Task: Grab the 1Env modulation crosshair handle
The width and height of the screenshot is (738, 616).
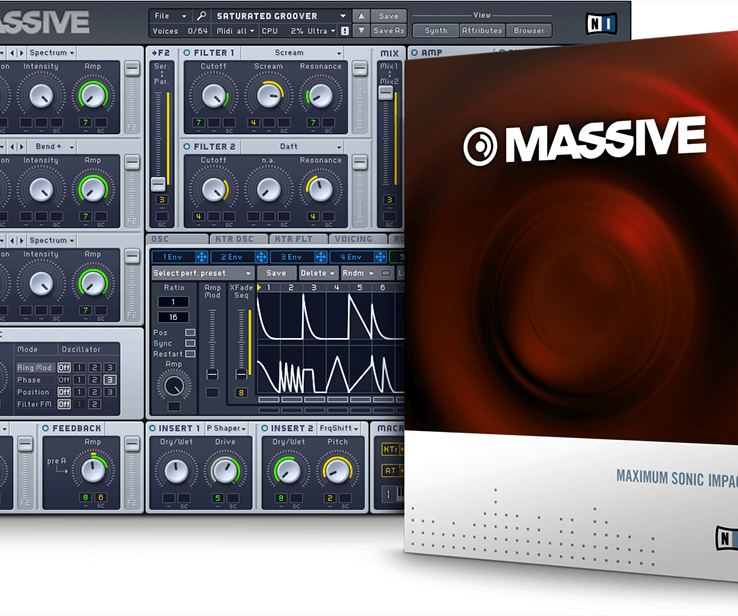Action: click(201, 257)
